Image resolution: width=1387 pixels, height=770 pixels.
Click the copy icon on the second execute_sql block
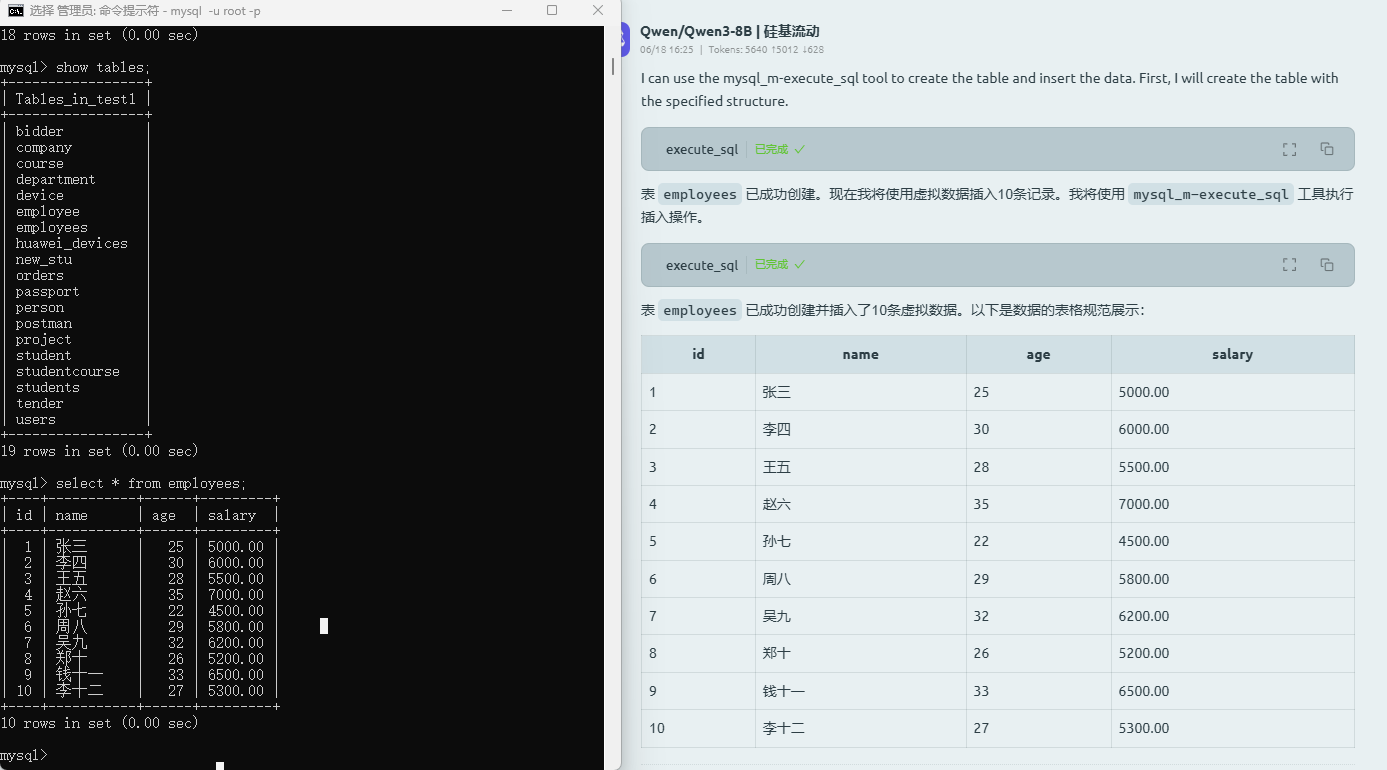1326,264
